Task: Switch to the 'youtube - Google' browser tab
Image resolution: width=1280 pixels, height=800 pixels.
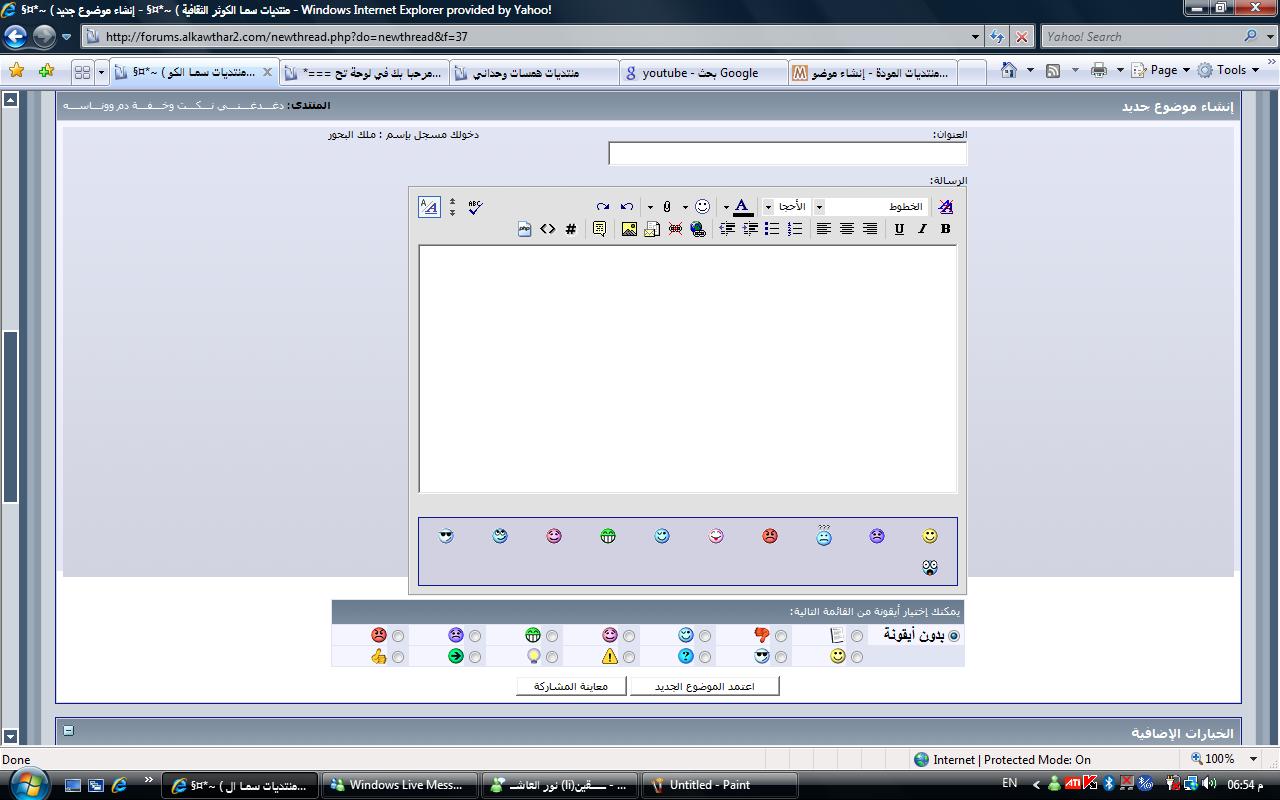Action: tap(700, 72)
